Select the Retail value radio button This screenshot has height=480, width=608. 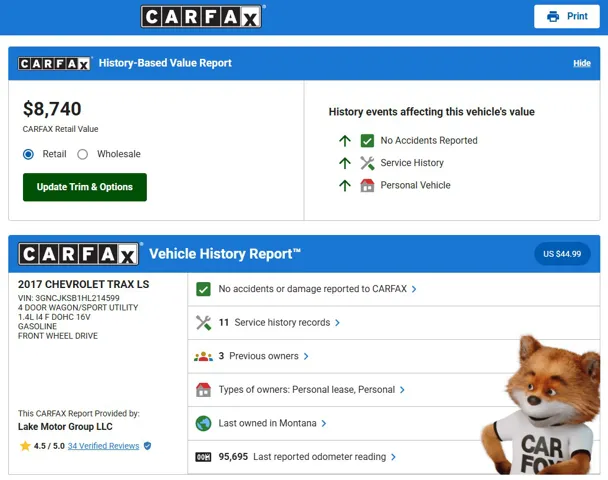pyautogui.click(x=29, y=154)
